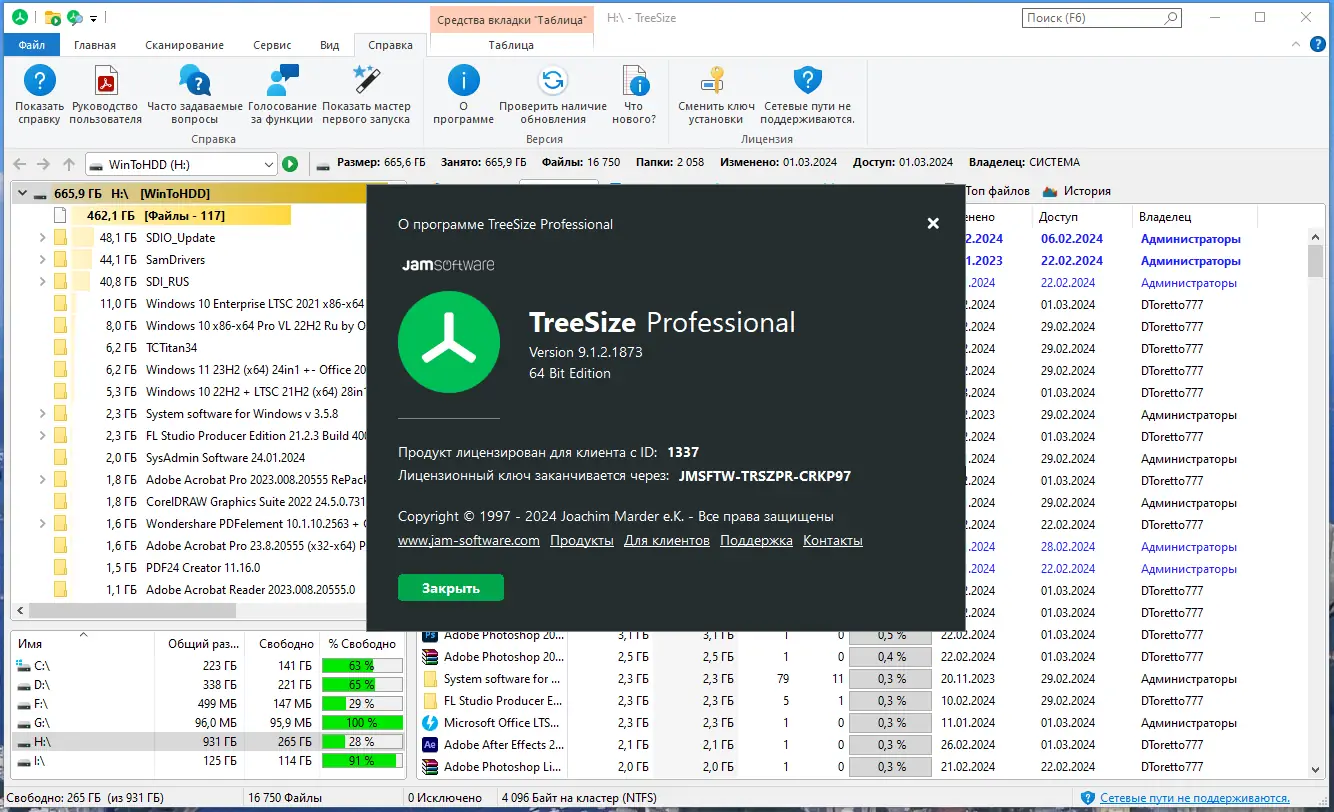
Task: Open the Файл menu tab
Action: (32, 45)
